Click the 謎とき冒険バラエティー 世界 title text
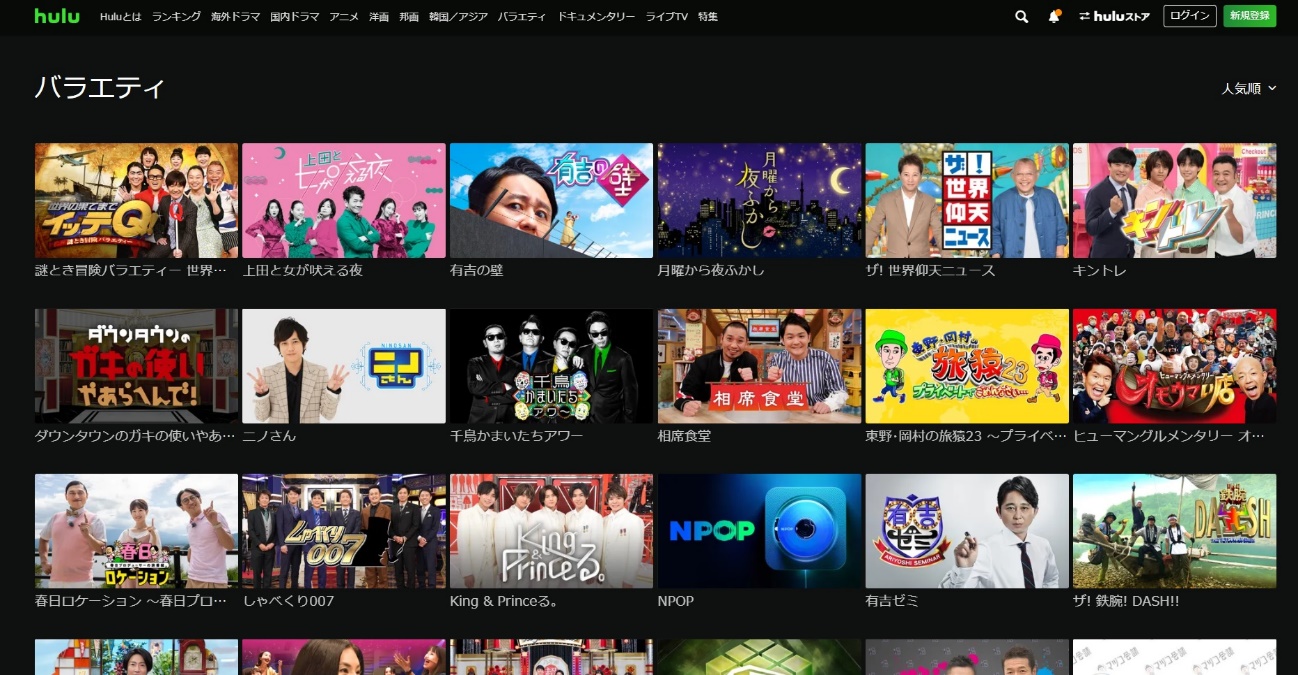 coord(131,271)
